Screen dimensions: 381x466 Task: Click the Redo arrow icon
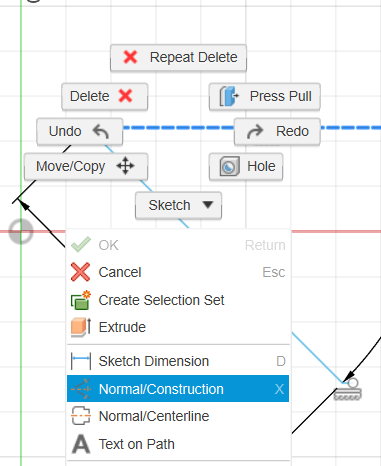(255, 131)
